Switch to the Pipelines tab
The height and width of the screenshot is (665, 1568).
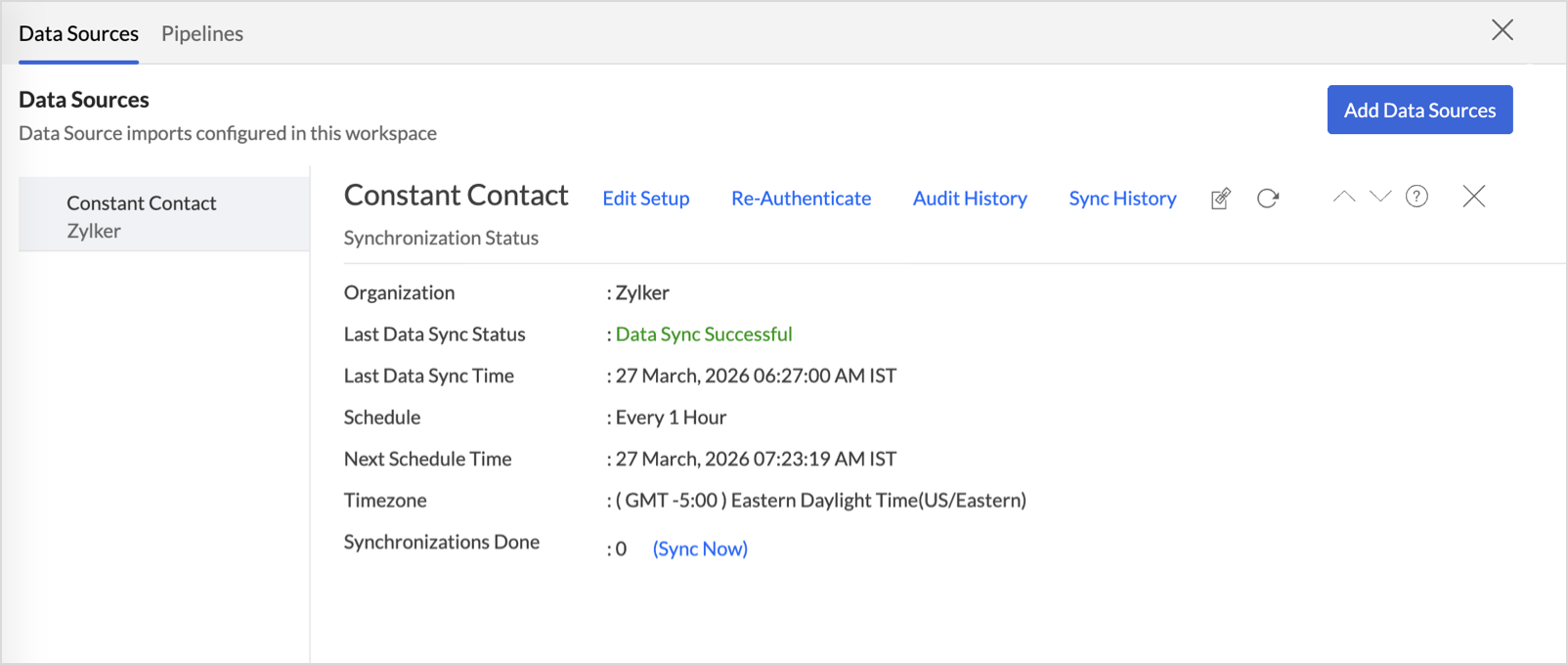(x=202, y=34)
